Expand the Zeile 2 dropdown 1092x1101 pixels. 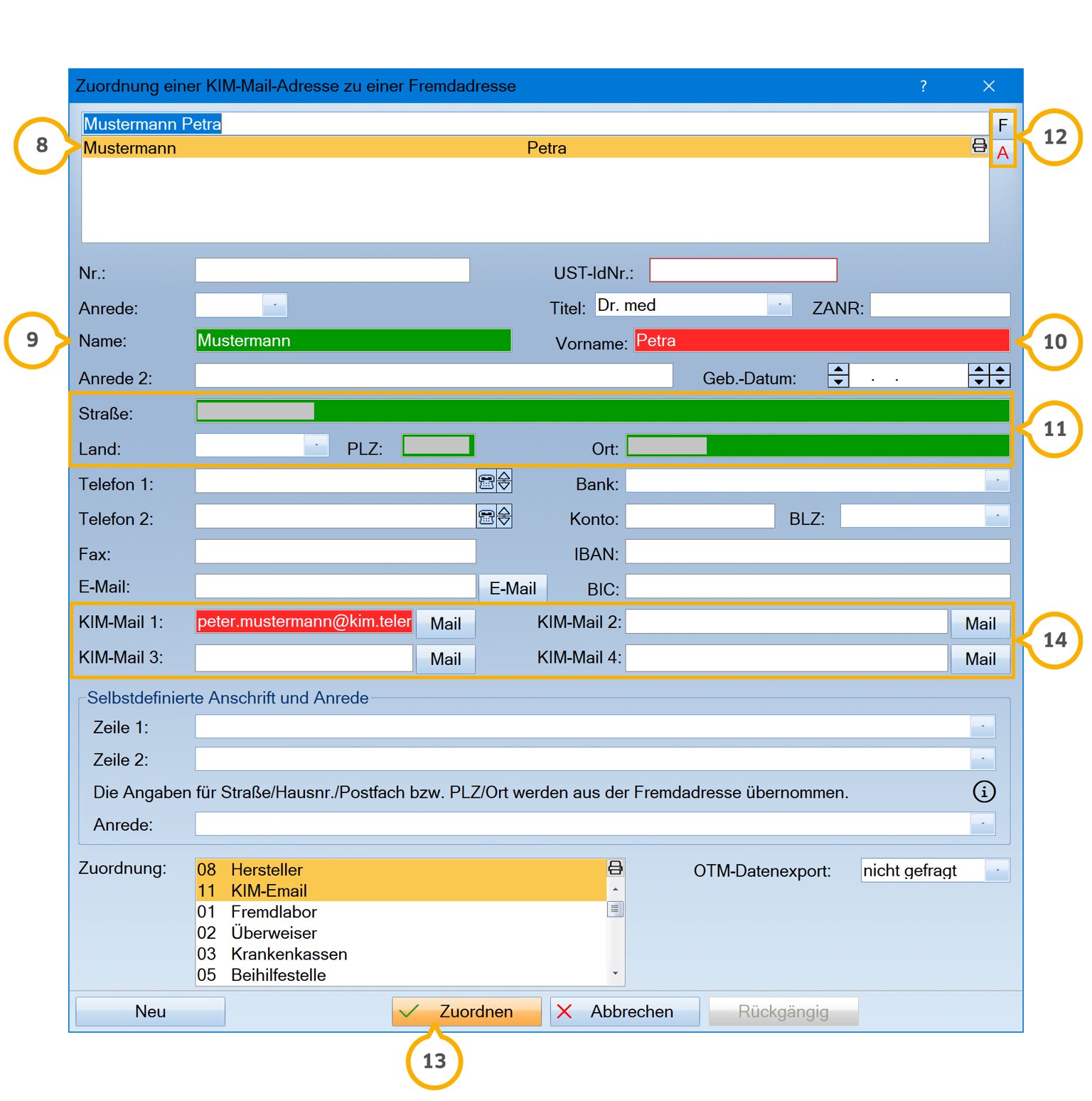pos(983,759)
